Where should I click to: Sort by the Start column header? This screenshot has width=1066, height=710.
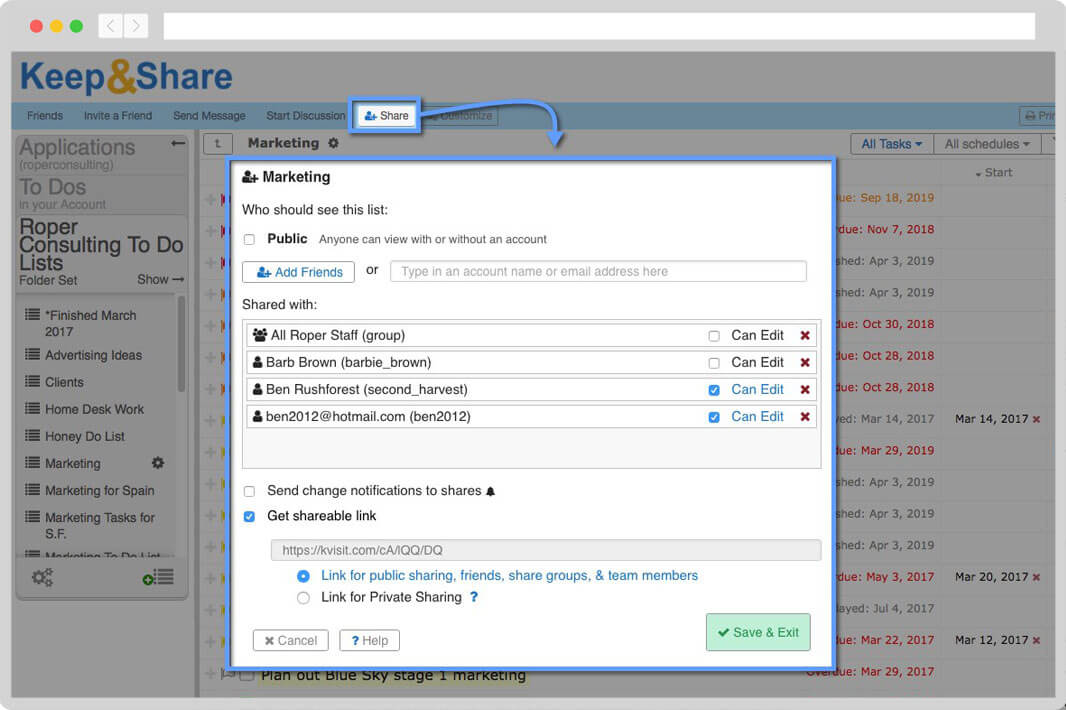994,173
